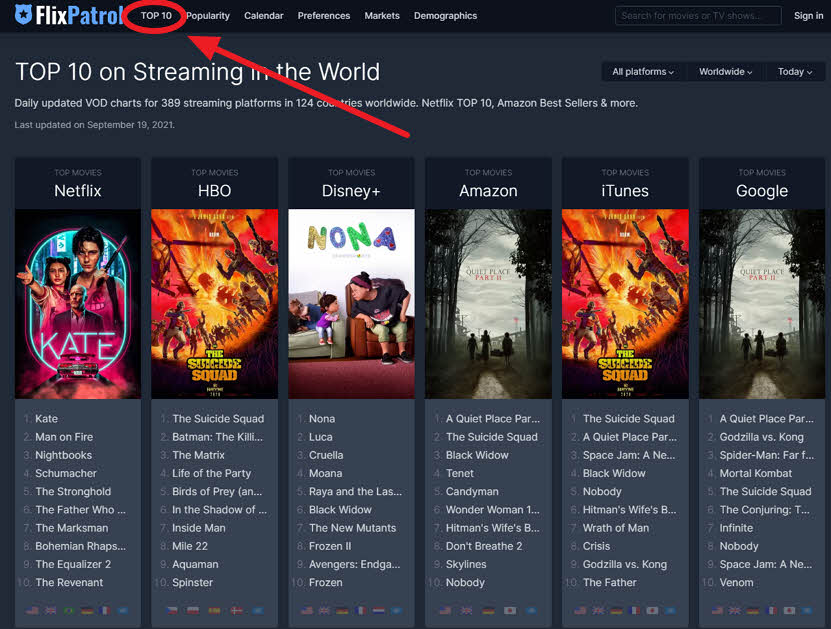Select the Germany flag under the Google list
The width and height of the screenshot is (831, 629).
click(753, 610)
